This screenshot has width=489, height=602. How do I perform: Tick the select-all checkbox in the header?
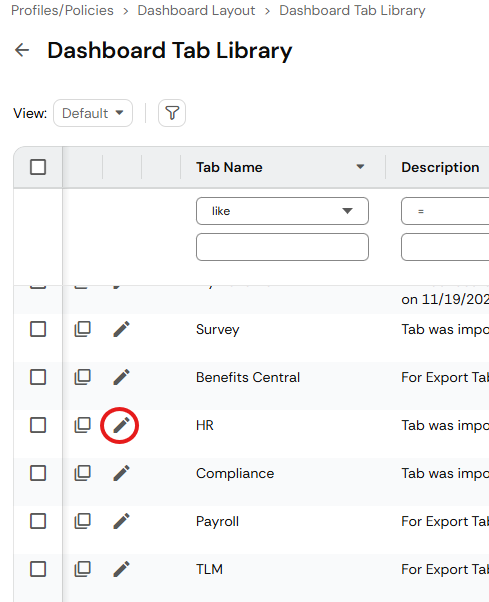38,167
